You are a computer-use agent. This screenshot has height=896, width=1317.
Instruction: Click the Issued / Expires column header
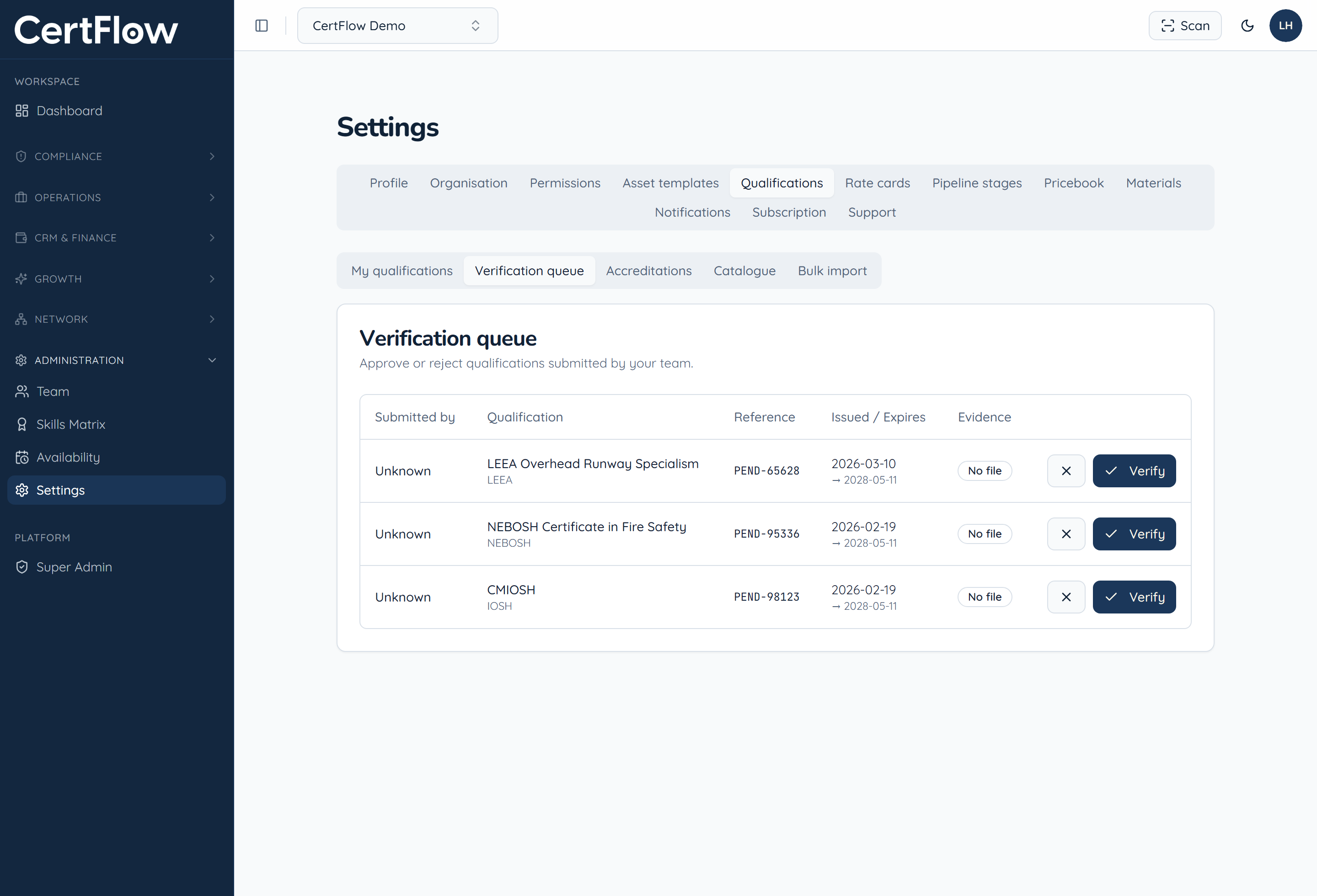click(878, 417)
